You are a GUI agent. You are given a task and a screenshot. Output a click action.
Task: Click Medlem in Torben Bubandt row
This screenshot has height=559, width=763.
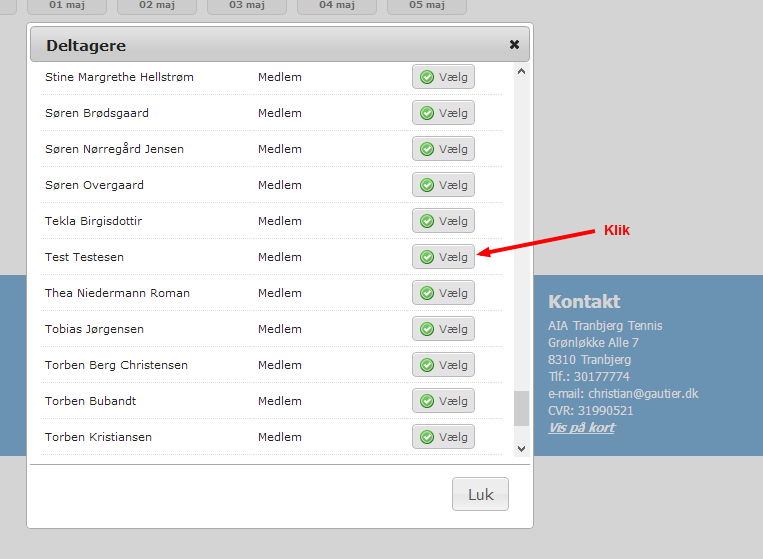click(x=280, y=401)
